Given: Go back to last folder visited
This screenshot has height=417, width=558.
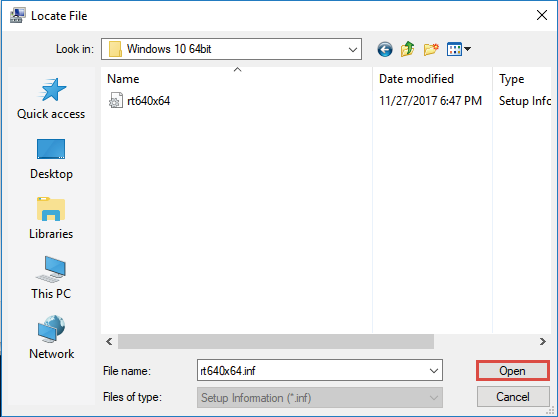Looking at the screenshot, I should click(x=385, y=49).
